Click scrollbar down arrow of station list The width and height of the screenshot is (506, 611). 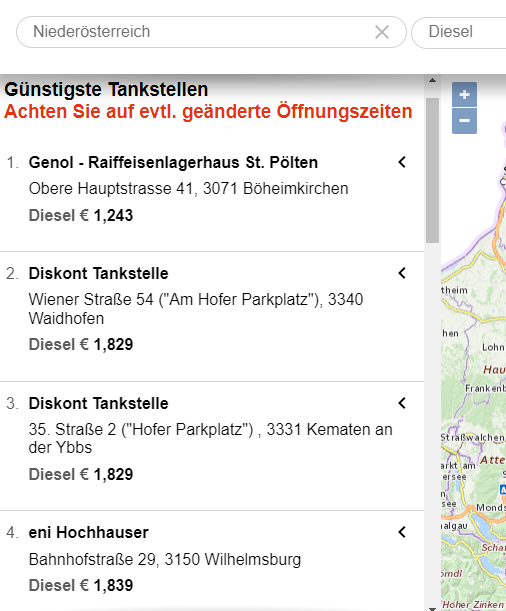432,608
